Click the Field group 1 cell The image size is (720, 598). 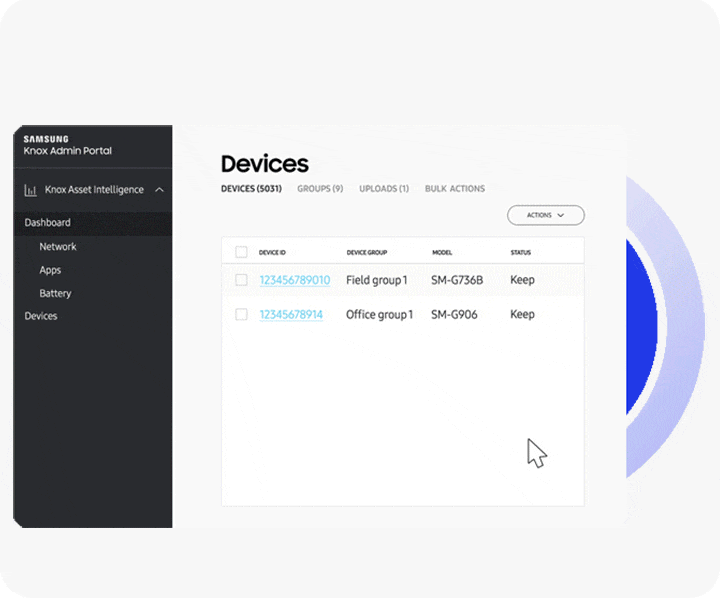point(377,280)
